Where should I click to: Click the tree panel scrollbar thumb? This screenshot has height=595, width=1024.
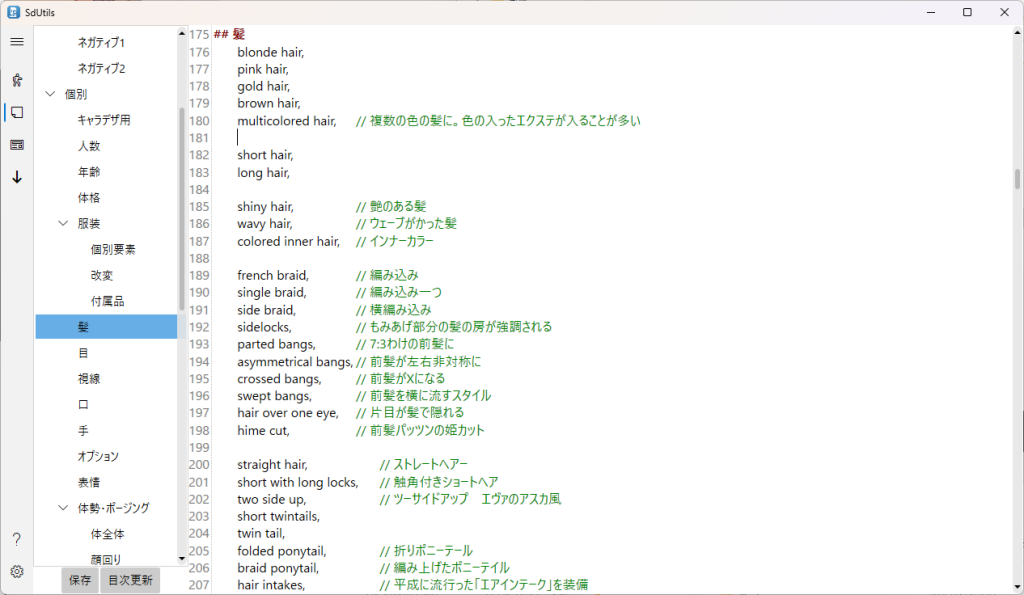tap(182, 209)
